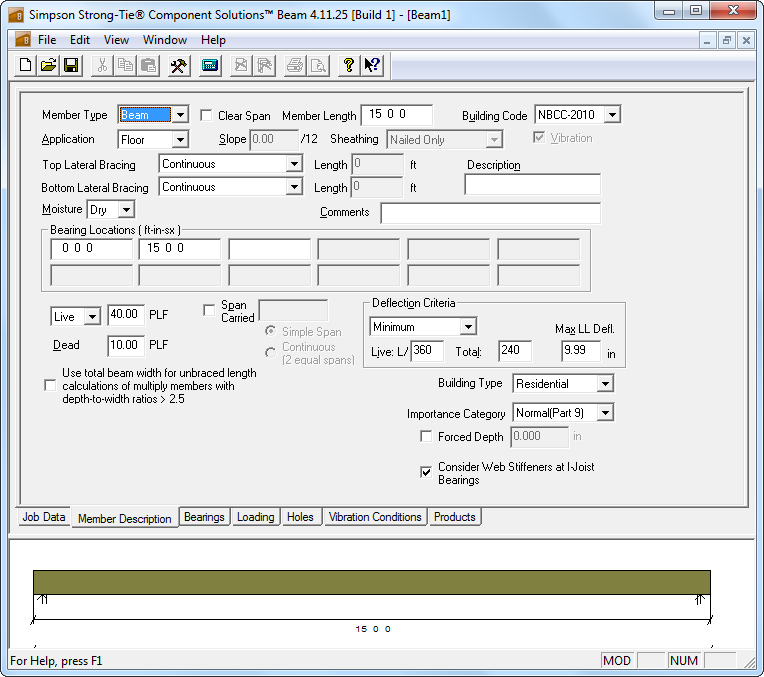Select the Member Description tab
Screen dimensions: 764x677
pos(125,518)
